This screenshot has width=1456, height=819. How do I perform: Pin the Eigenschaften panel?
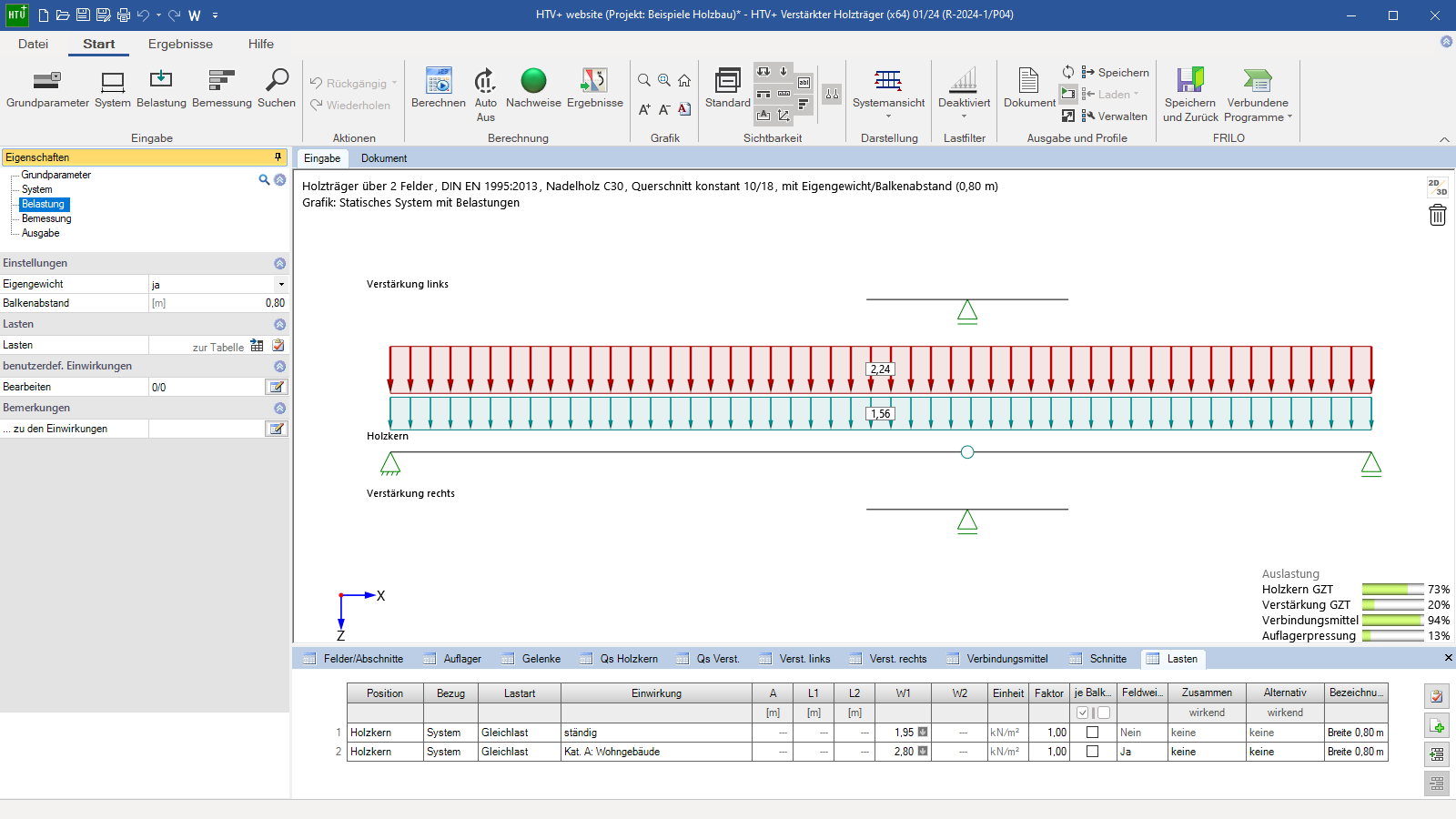pyautogui.click(x=278, y=157)
